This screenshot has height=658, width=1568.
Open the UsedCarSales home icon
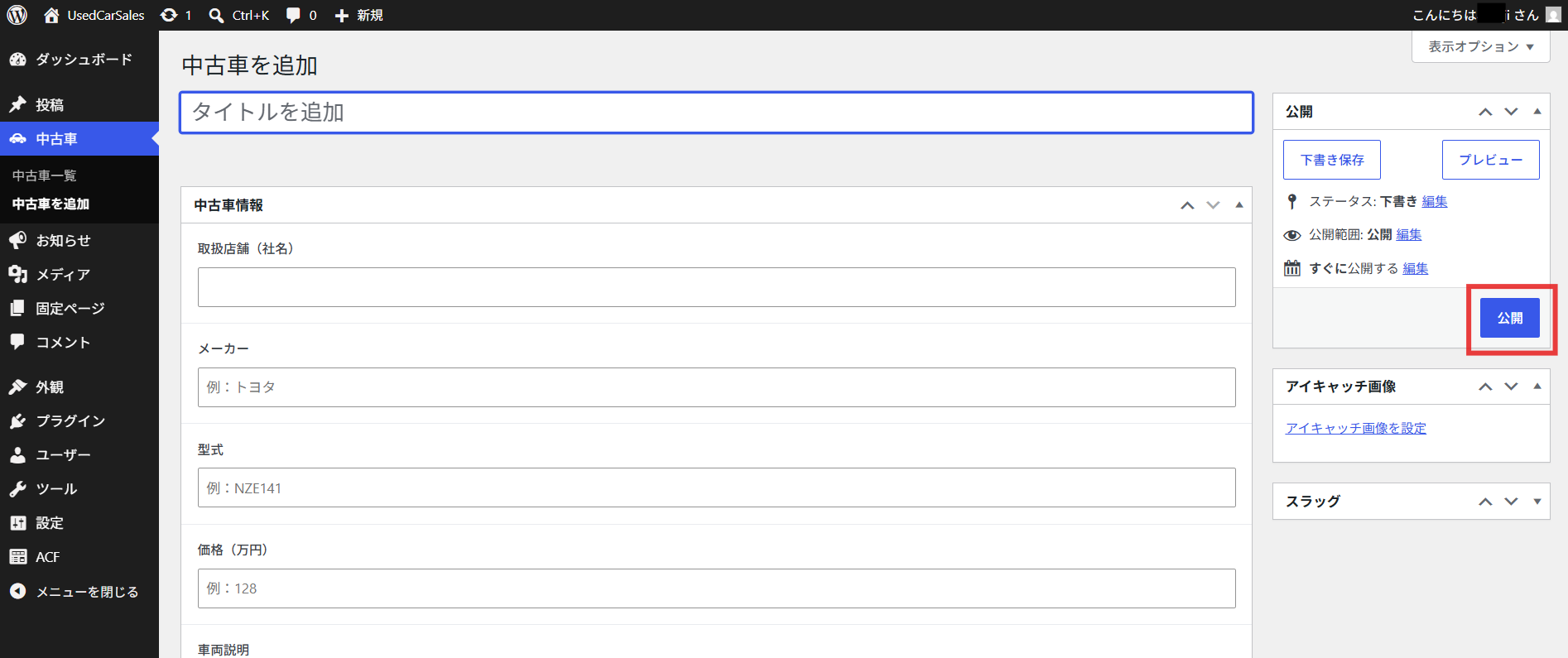coord(51,15)
